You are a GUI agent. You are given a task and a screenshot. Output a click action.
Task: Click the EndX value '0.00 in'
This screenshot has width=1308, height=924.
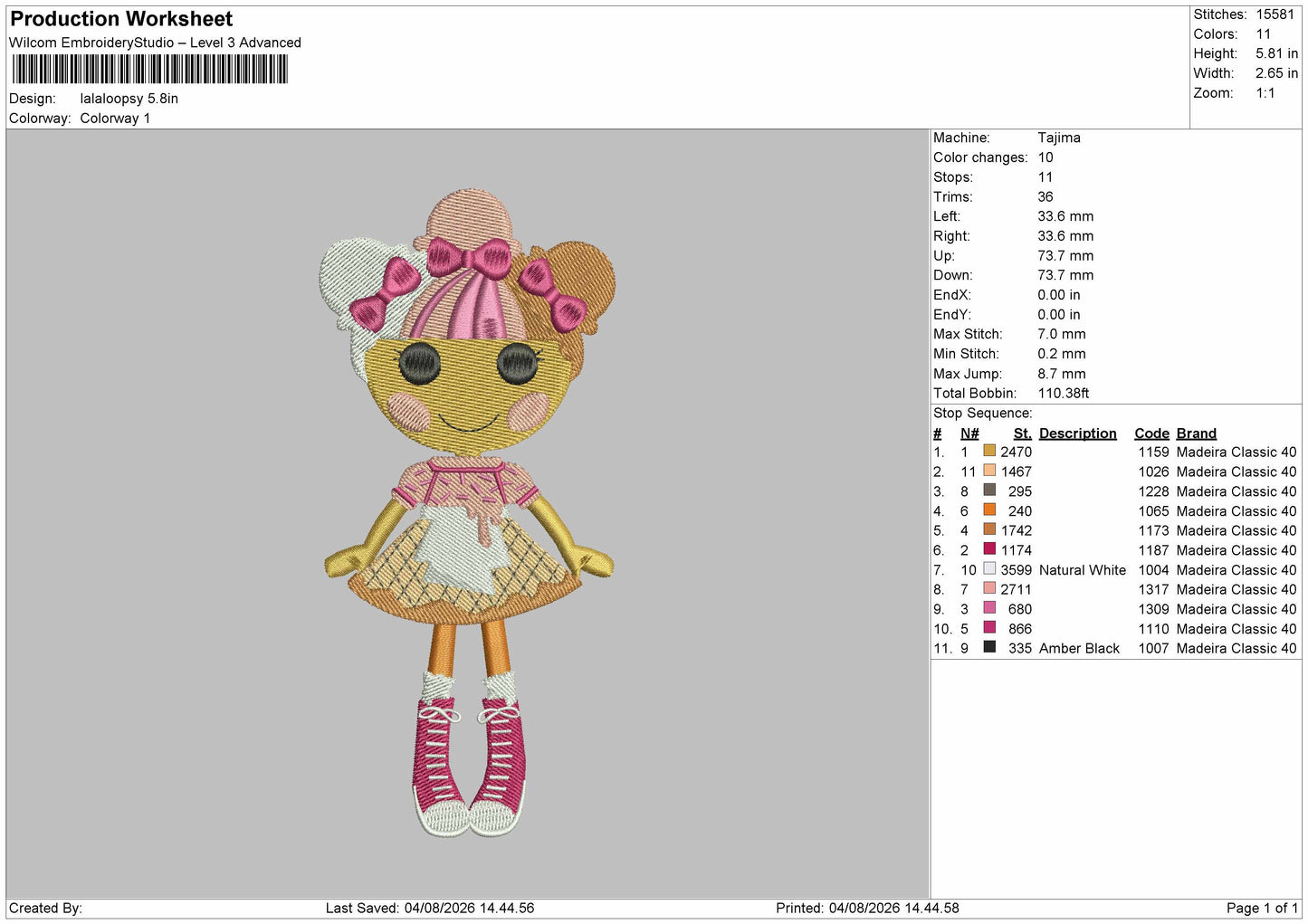click(1059, 295)
